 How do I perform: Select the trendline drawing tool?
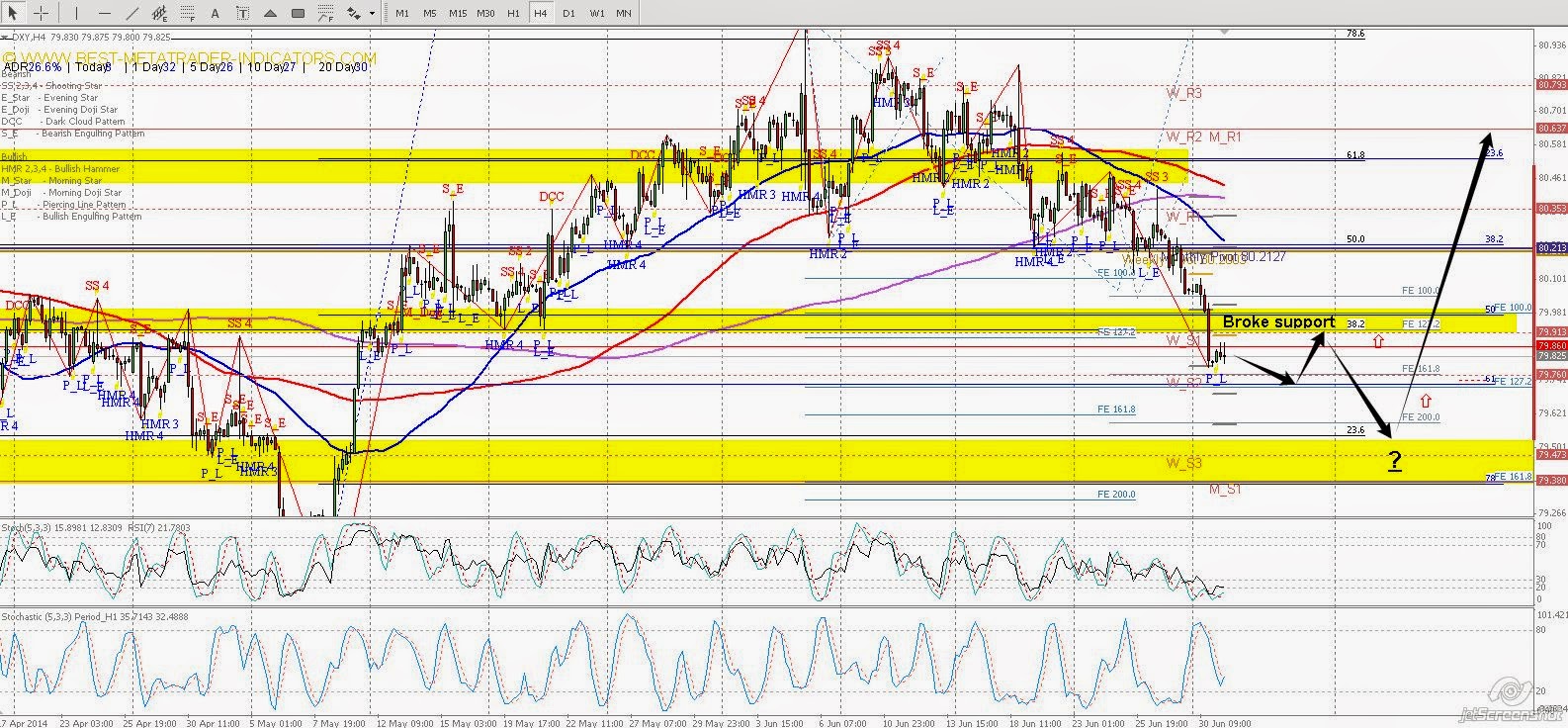pos(132,13)
